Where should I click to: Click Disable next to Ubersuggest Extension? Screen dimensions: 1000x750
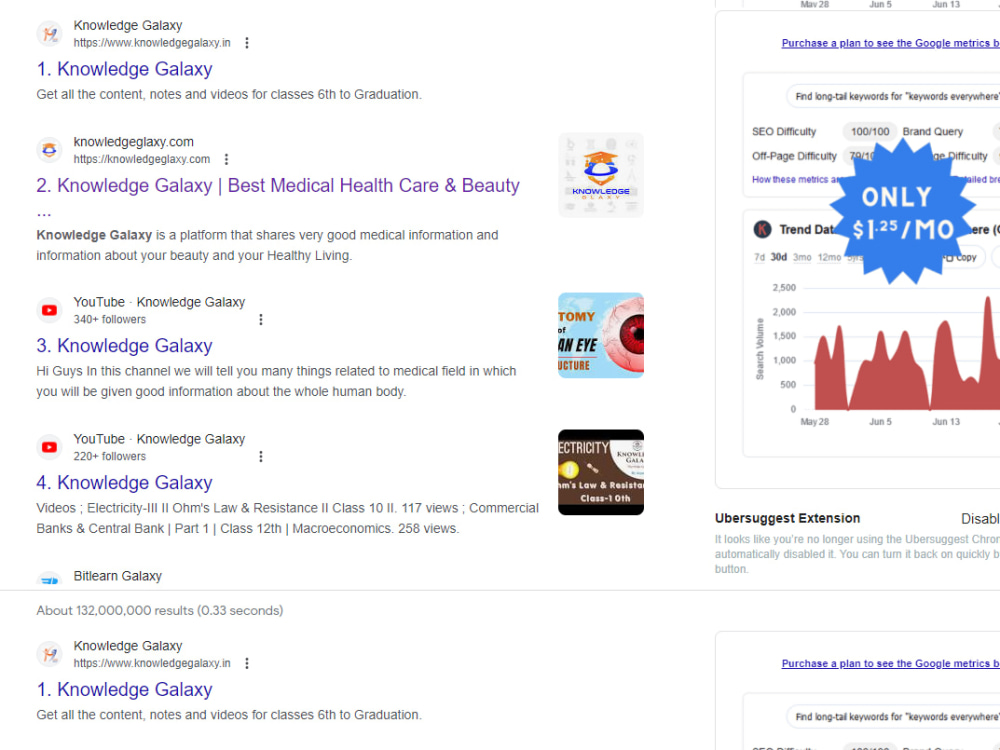coord(980,519)
